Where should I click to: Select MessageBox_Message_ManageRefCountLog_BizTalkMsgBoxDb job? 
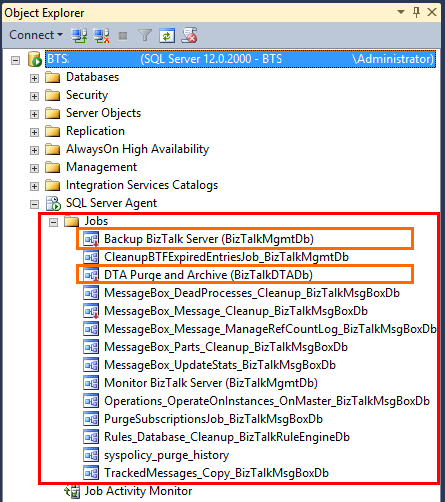point(270,329)
